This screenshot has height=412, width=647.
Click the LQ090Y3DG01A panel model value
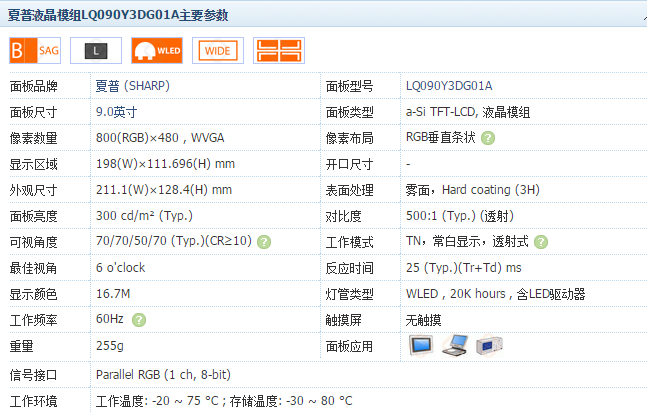pos(449,86)
